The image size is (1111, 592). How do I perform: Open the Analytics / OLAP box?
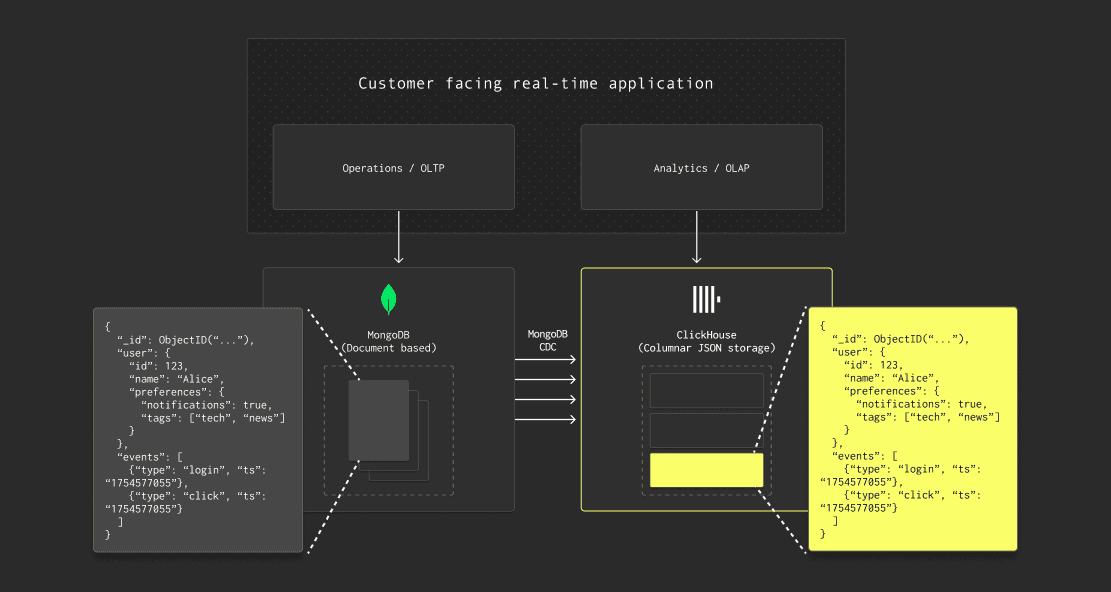(701, 168)
